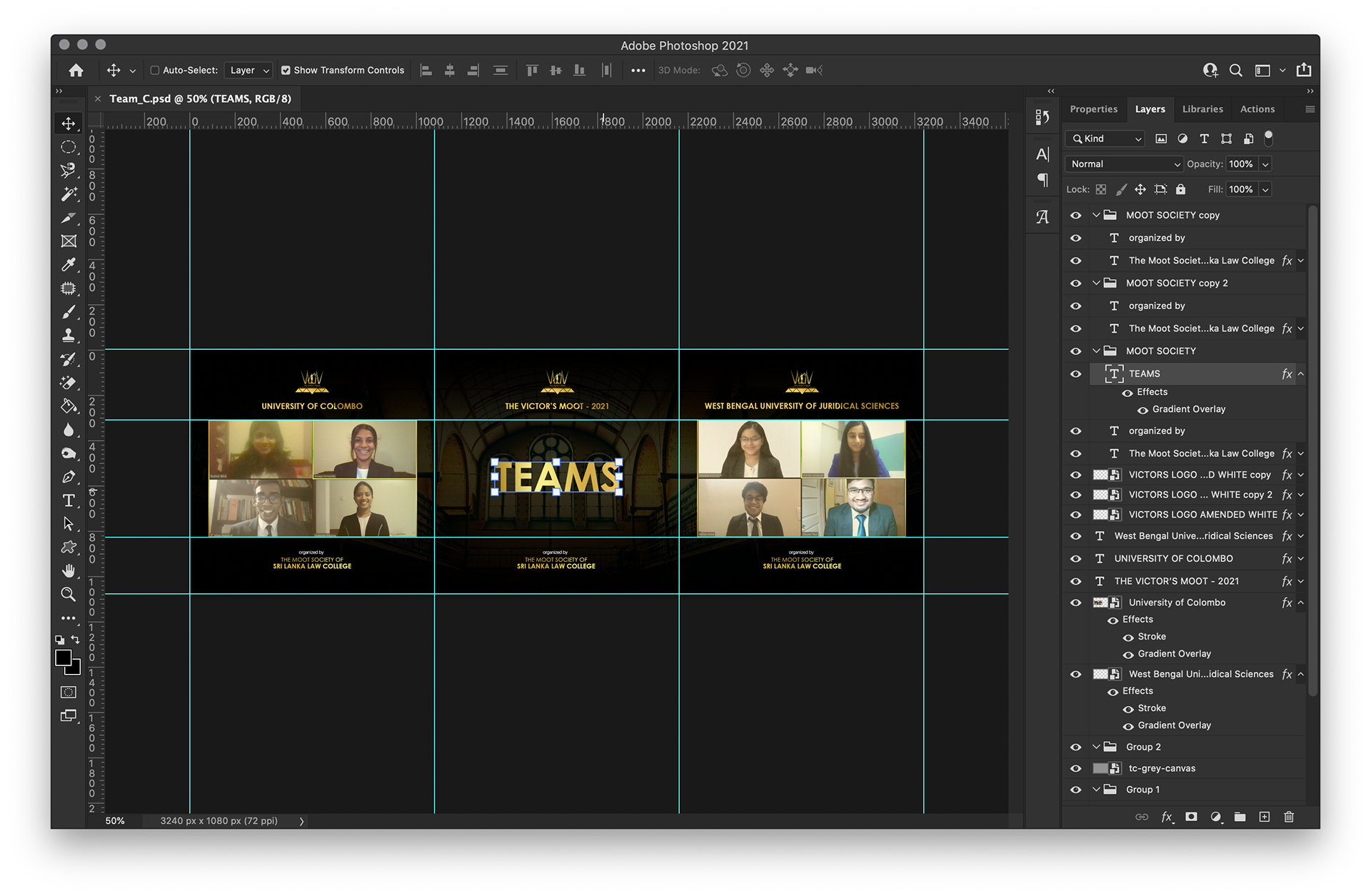Create a new layer
The width and height of the screenshot is (1371, 896).
coord(1264,817)
